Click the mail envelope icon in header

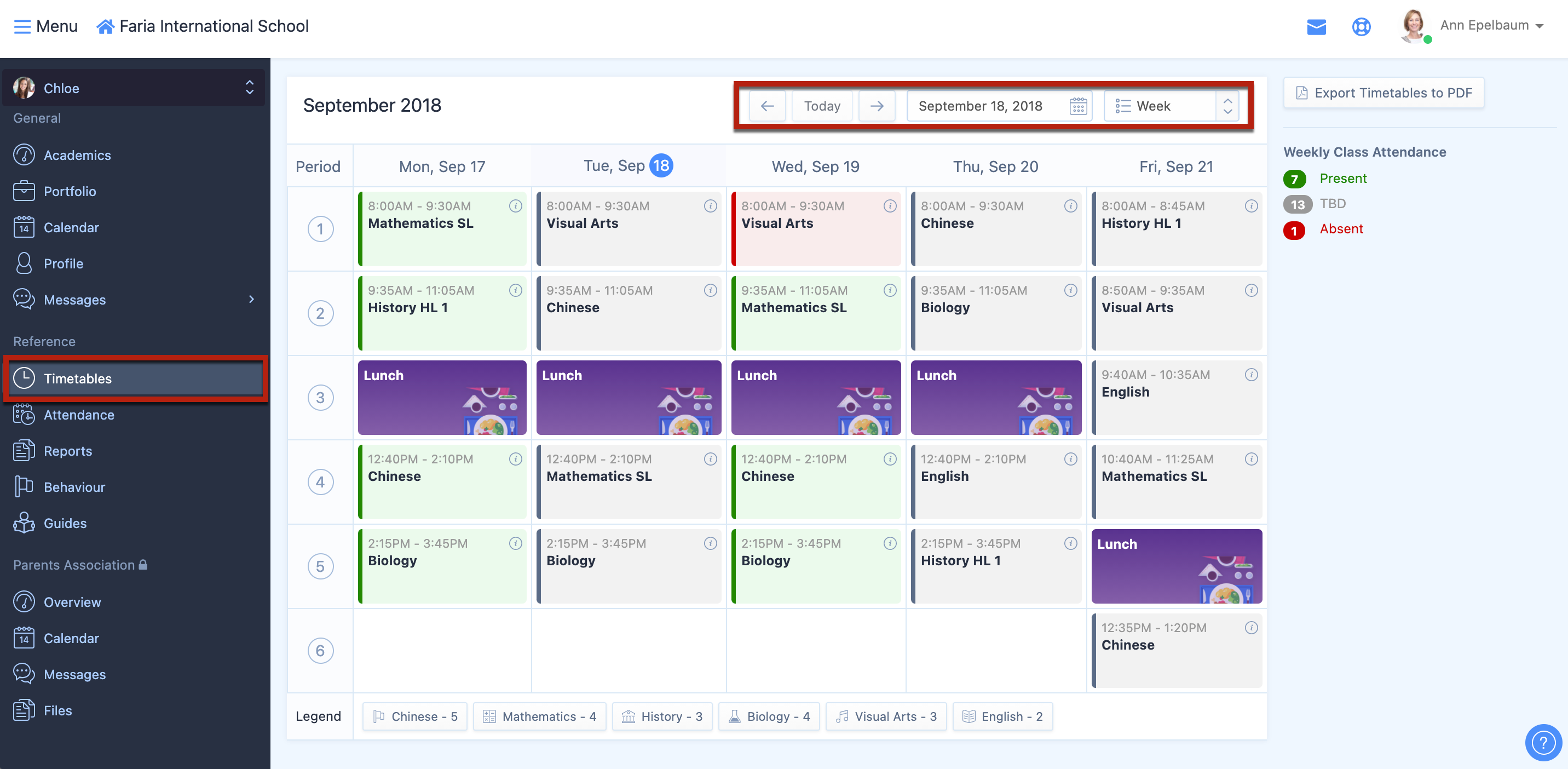coord(1316,27)
